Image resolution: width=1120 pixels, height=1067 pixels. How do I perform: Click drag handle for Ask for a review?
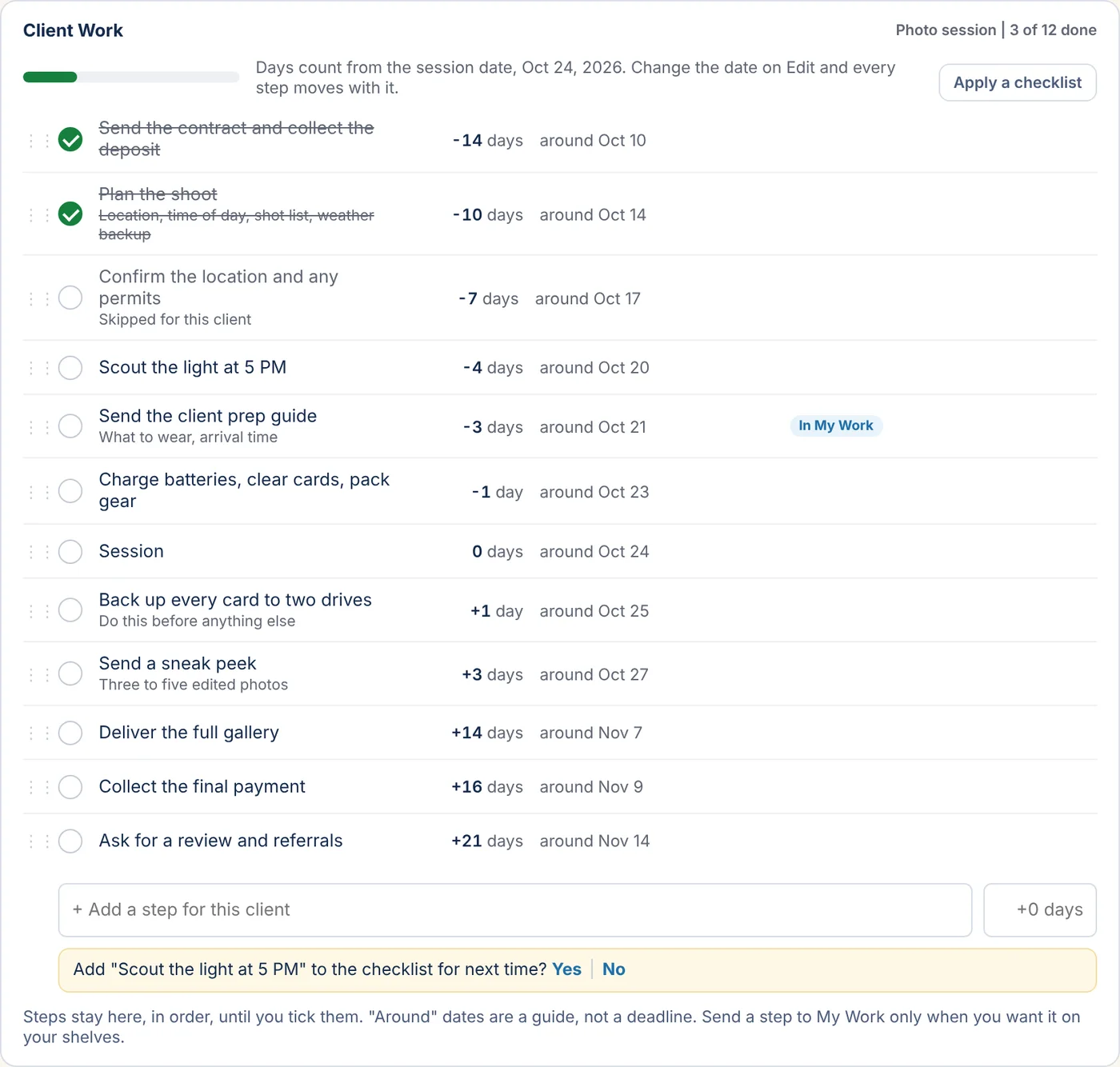tap(39, 841)
